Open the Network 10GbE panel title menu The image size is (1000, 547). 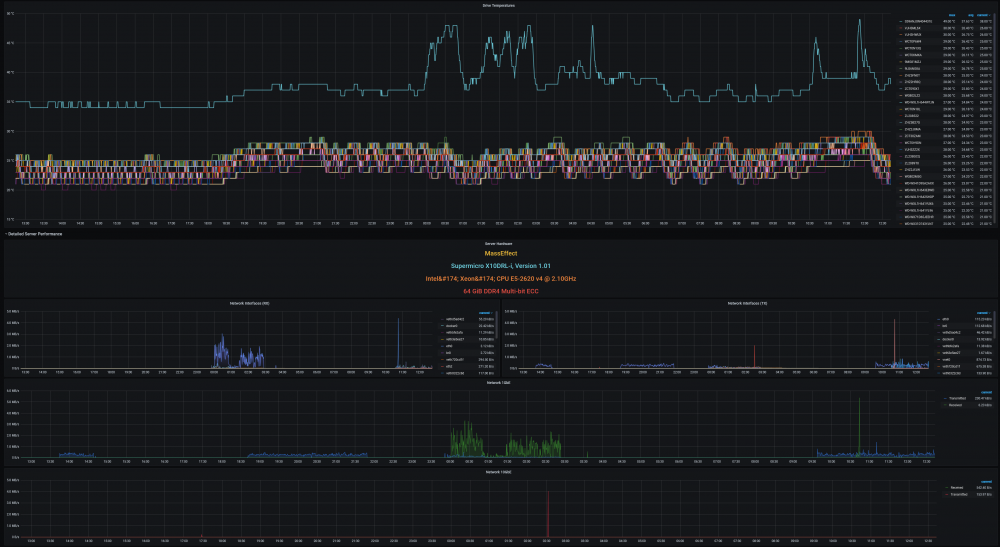499,472
